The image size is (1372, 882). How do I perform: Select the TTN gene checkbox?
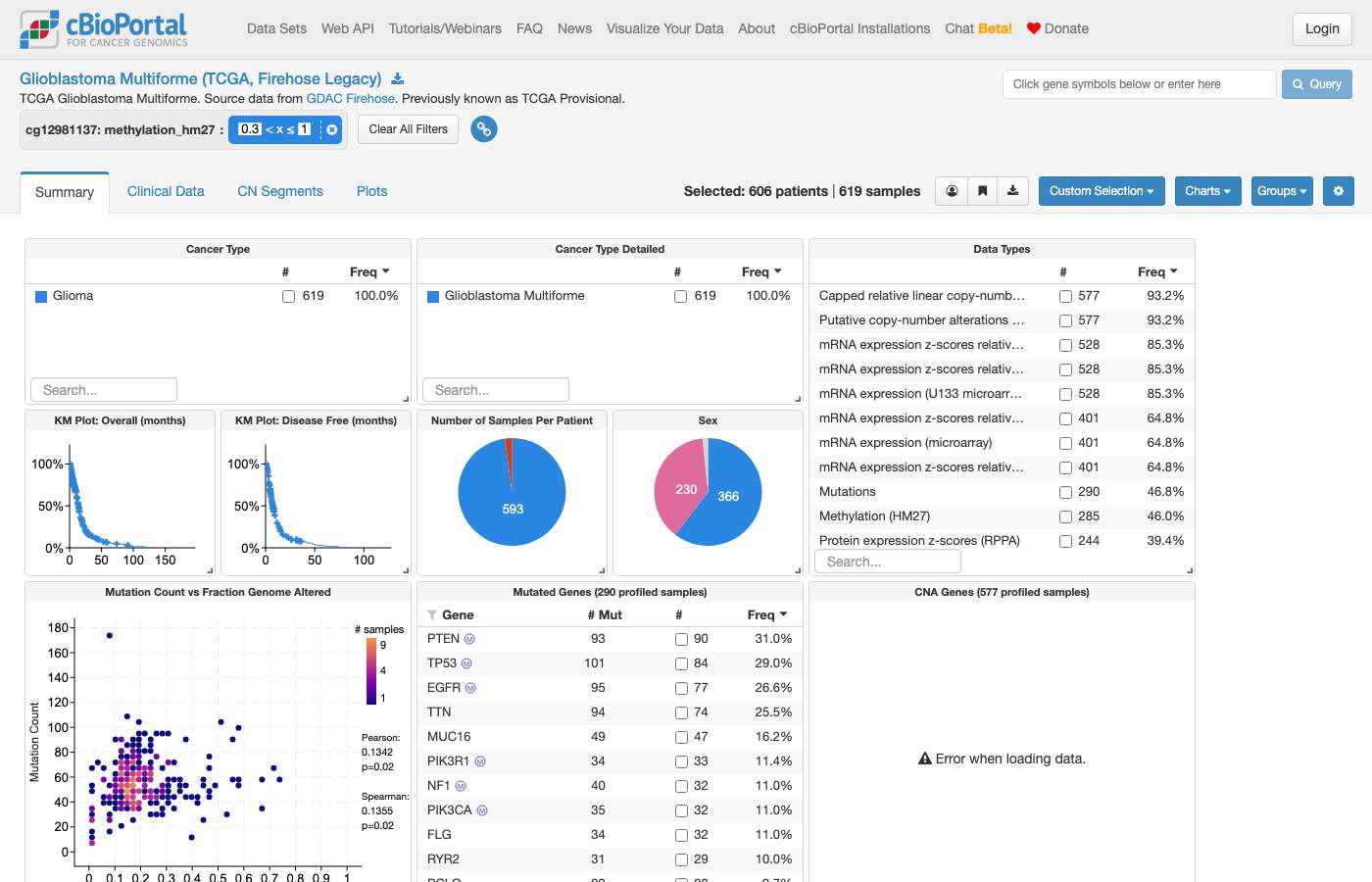(681, 712)
